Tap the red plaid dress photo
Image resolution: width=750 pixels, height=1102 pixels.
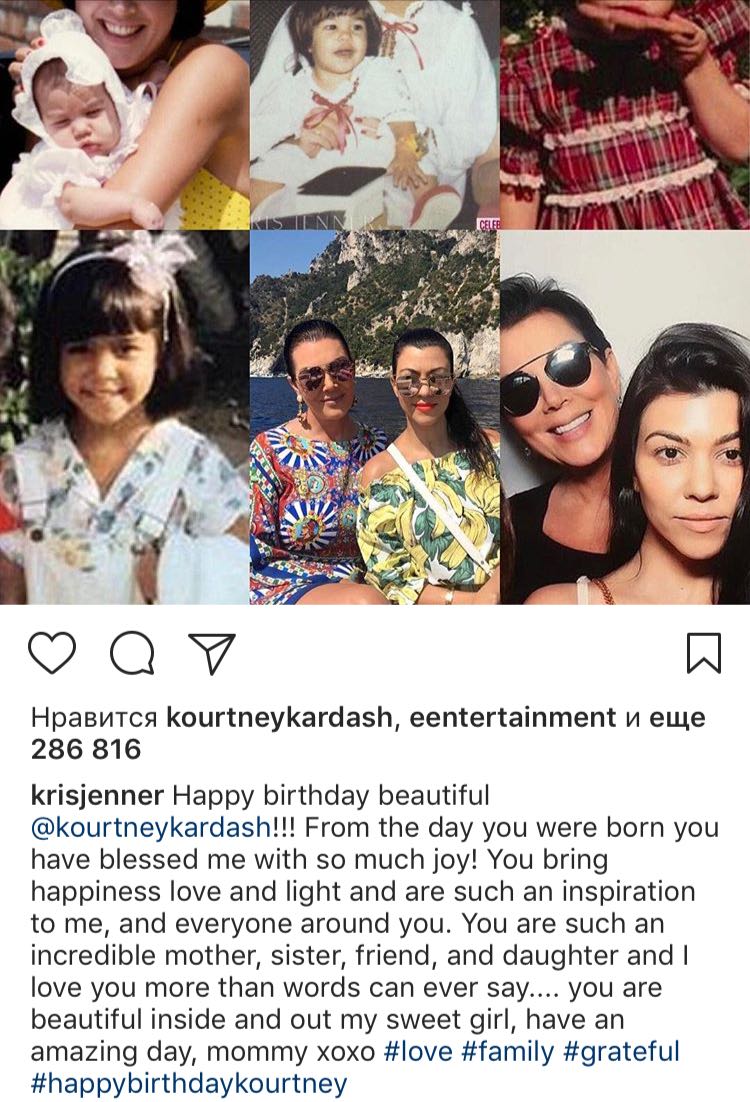(626, 114)
